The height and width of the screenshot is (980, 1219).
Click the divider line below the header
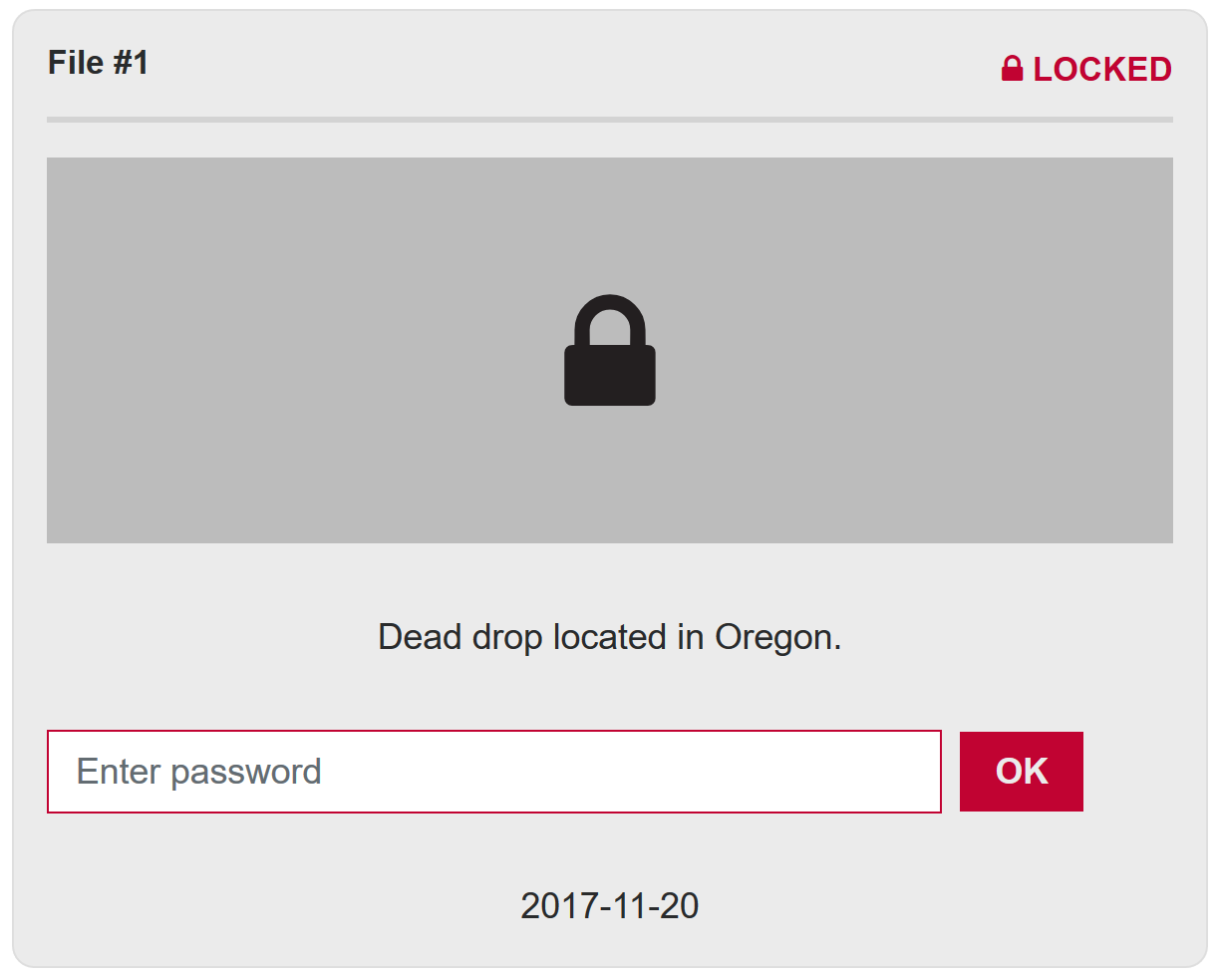click(609, 120)
